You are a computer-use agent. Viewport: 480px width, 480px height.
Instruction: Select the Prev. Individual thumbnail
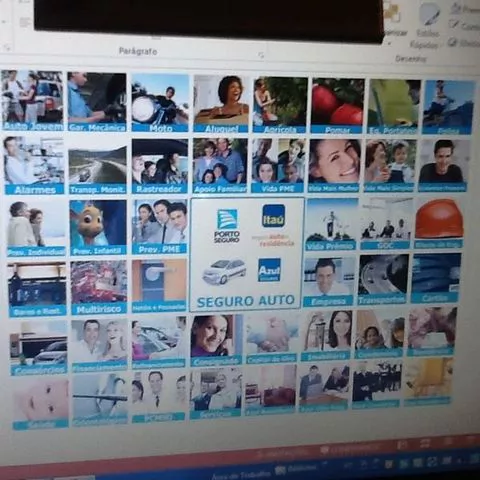36,229
